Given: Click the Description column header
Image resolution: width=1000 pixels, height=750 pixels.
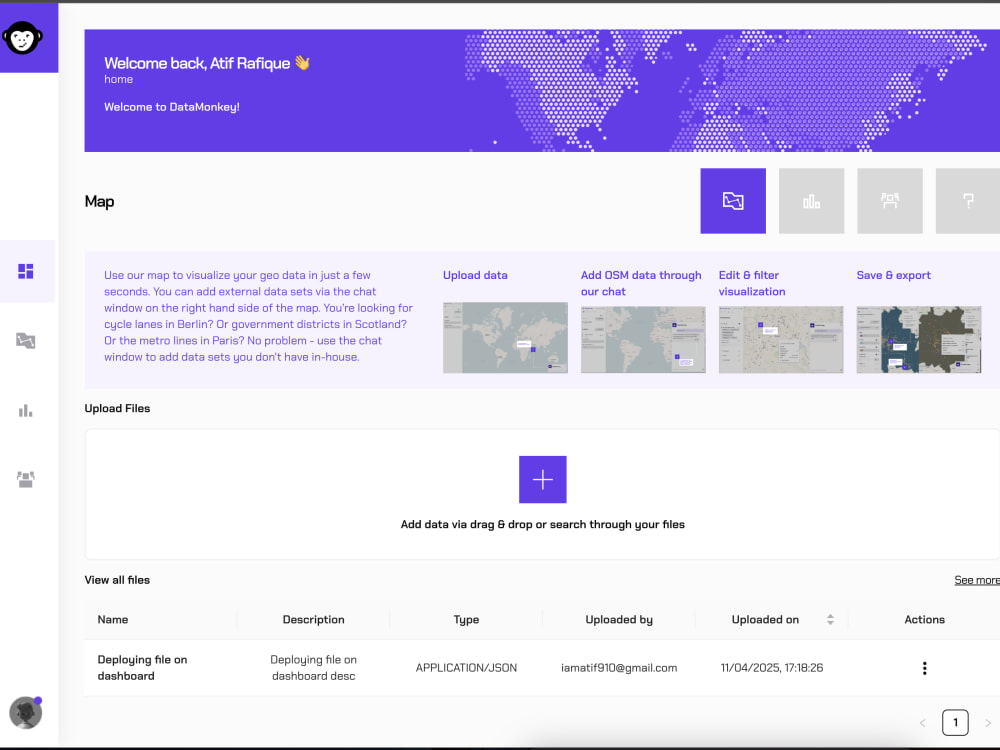Looking at the screenshot, I should point(313,619).
